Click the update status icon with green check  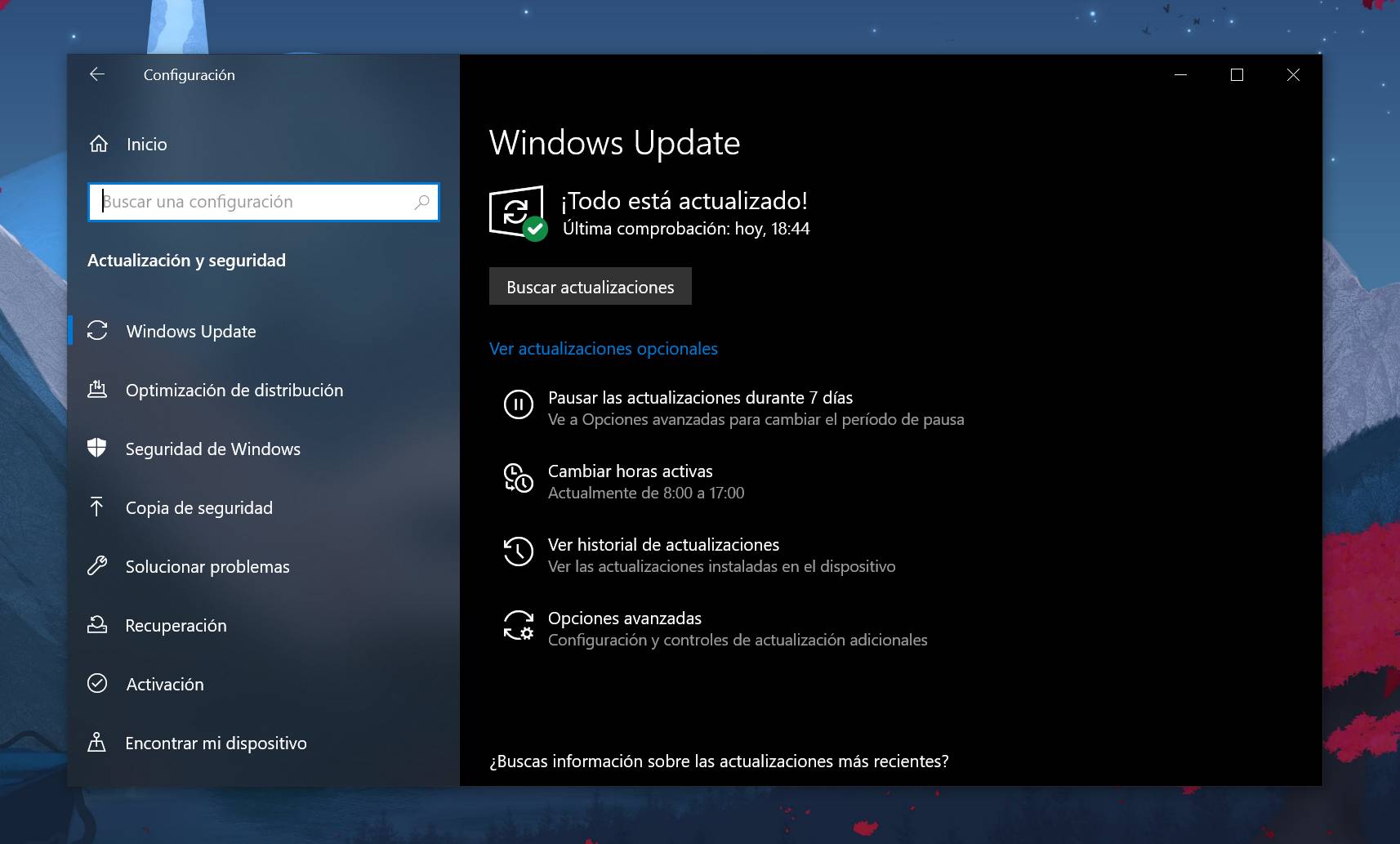coord(518,213)
